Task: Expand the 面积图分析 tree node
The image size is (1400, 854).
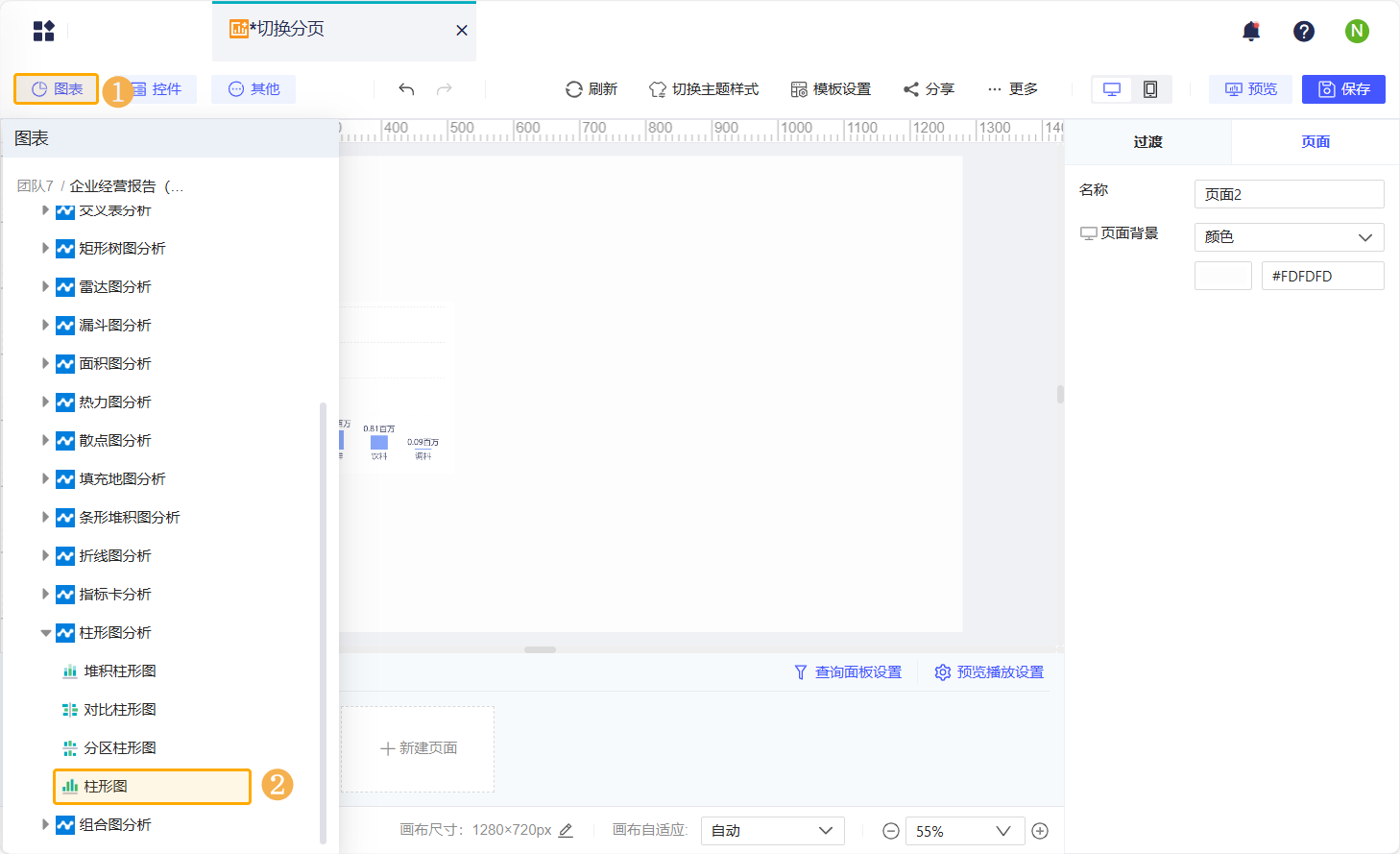Action: point(45,363)
